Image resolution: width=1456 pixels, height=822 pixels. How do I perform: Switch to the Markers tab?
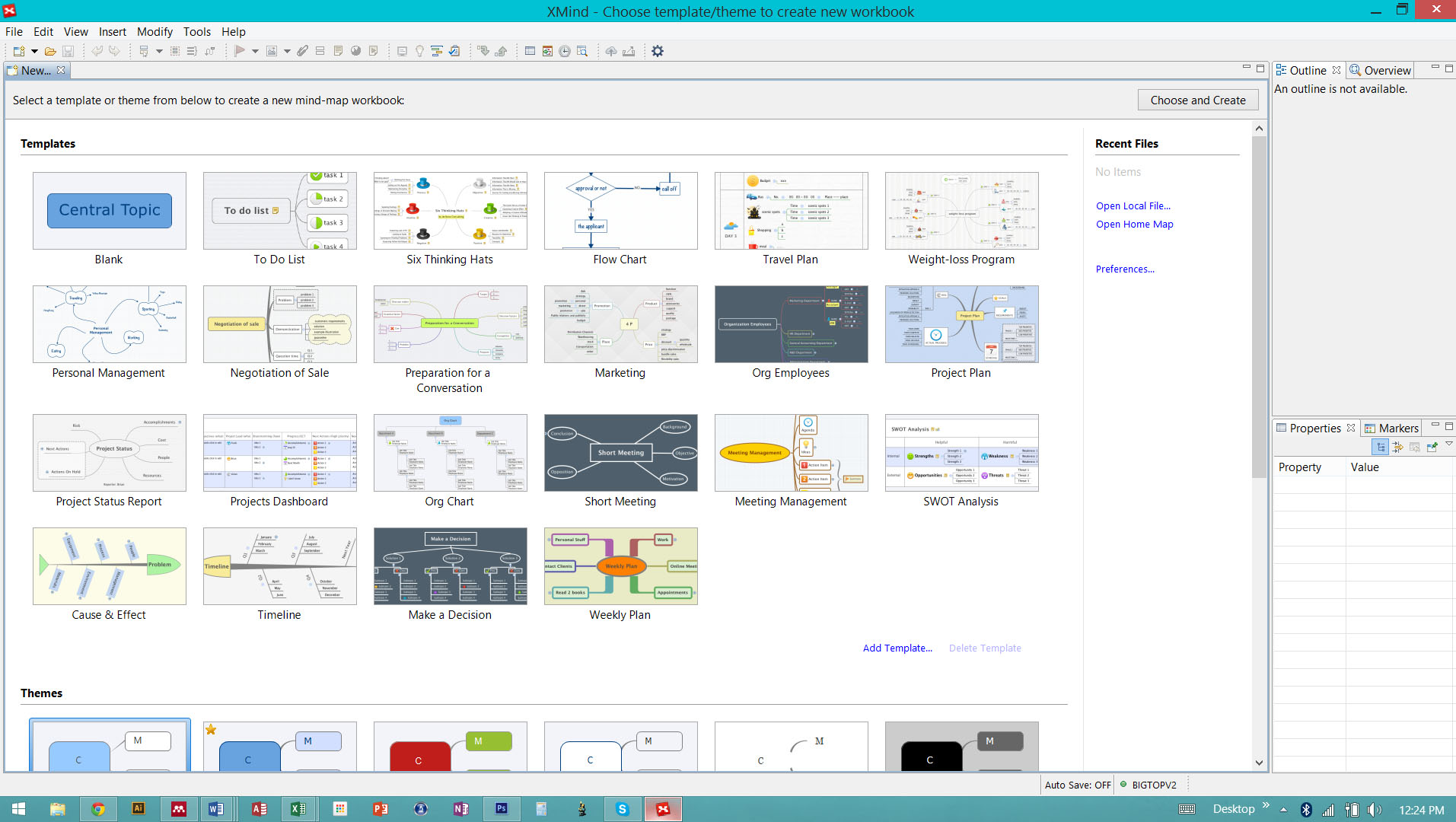click(x=1391, y=429)
